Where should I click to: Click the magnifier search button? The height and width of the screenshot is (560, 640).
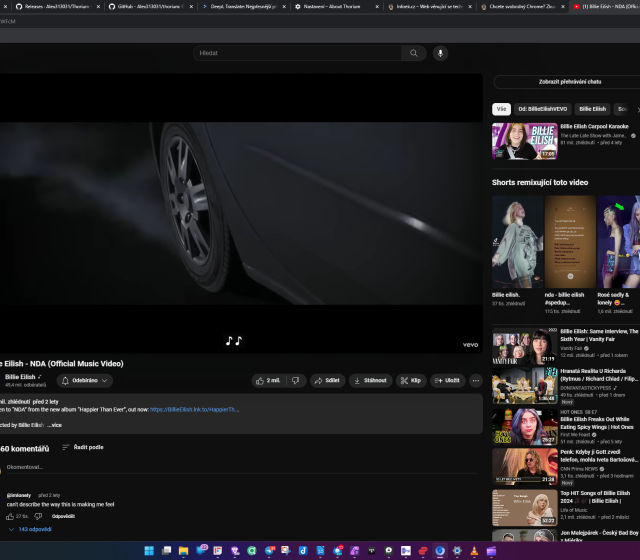[x=413, y=53]
